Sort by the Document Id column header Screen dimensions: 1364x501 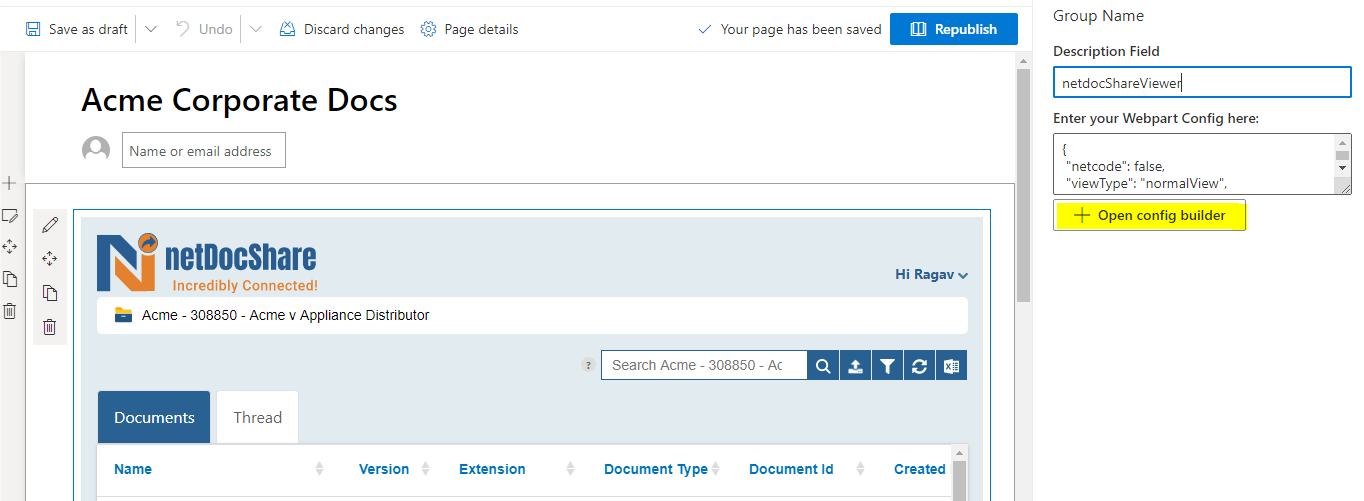pos(791,469)
